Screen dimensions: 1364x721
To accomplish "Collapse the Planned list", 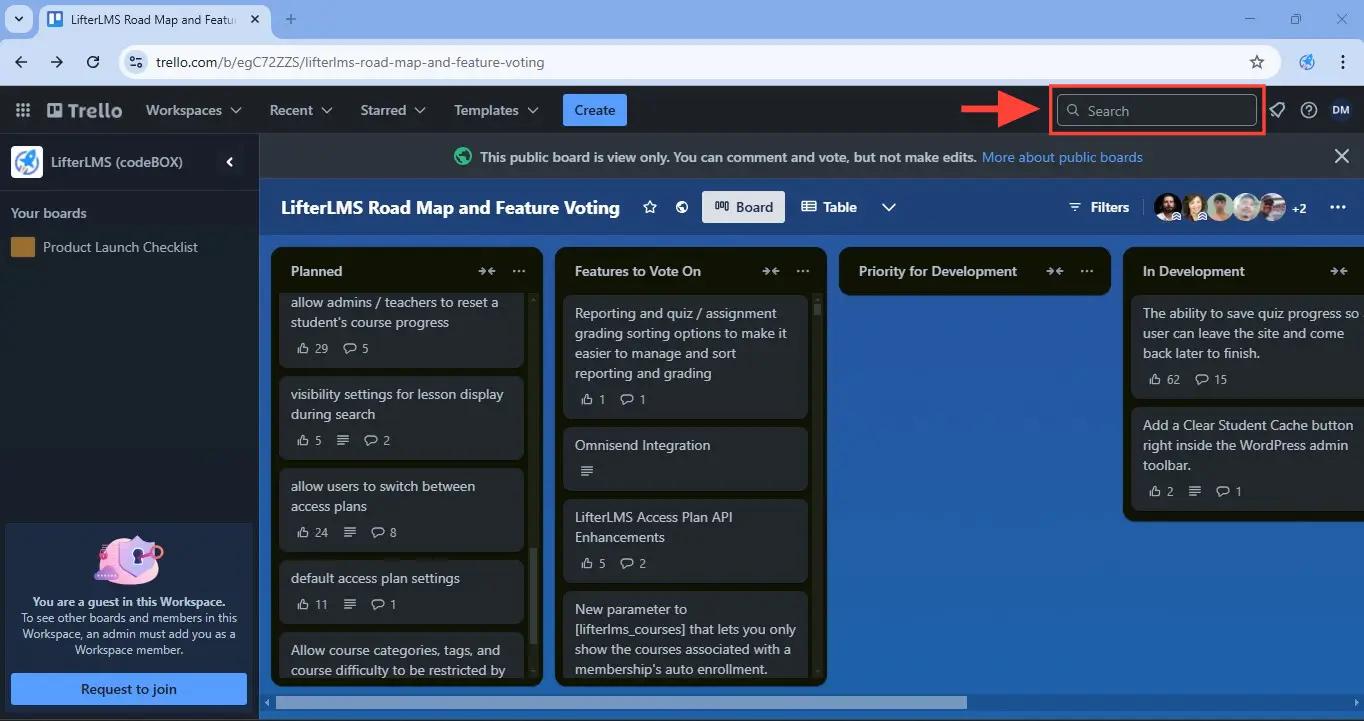I will [x=487, y=271].
